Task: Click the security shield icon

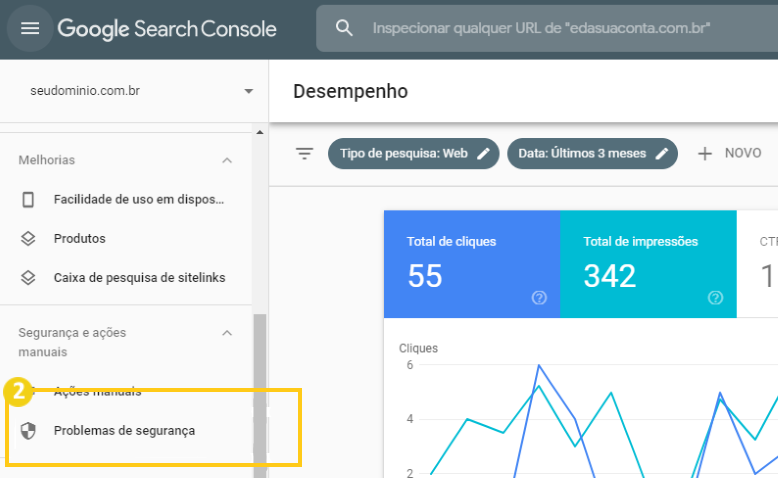Action: (x=28, y=431)
